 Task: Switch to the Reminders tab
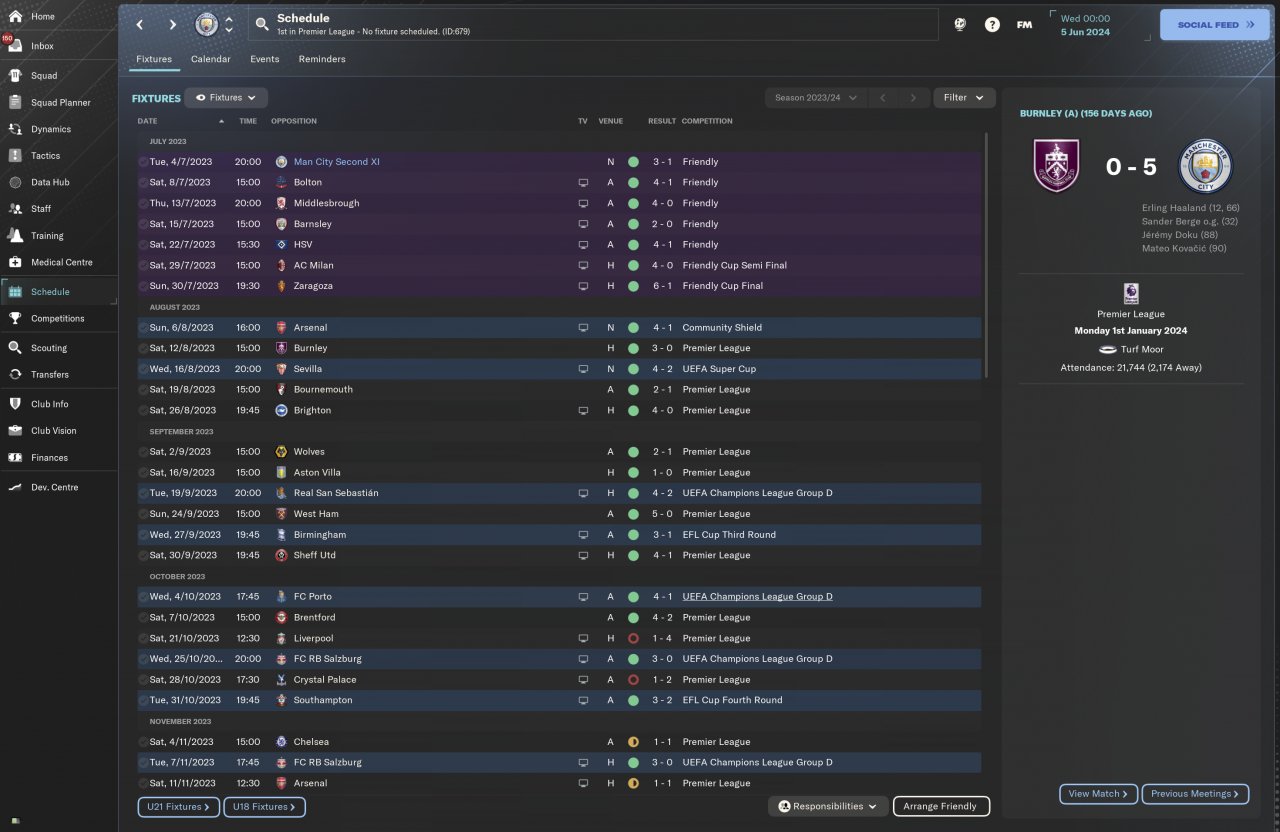coord(322,59)
